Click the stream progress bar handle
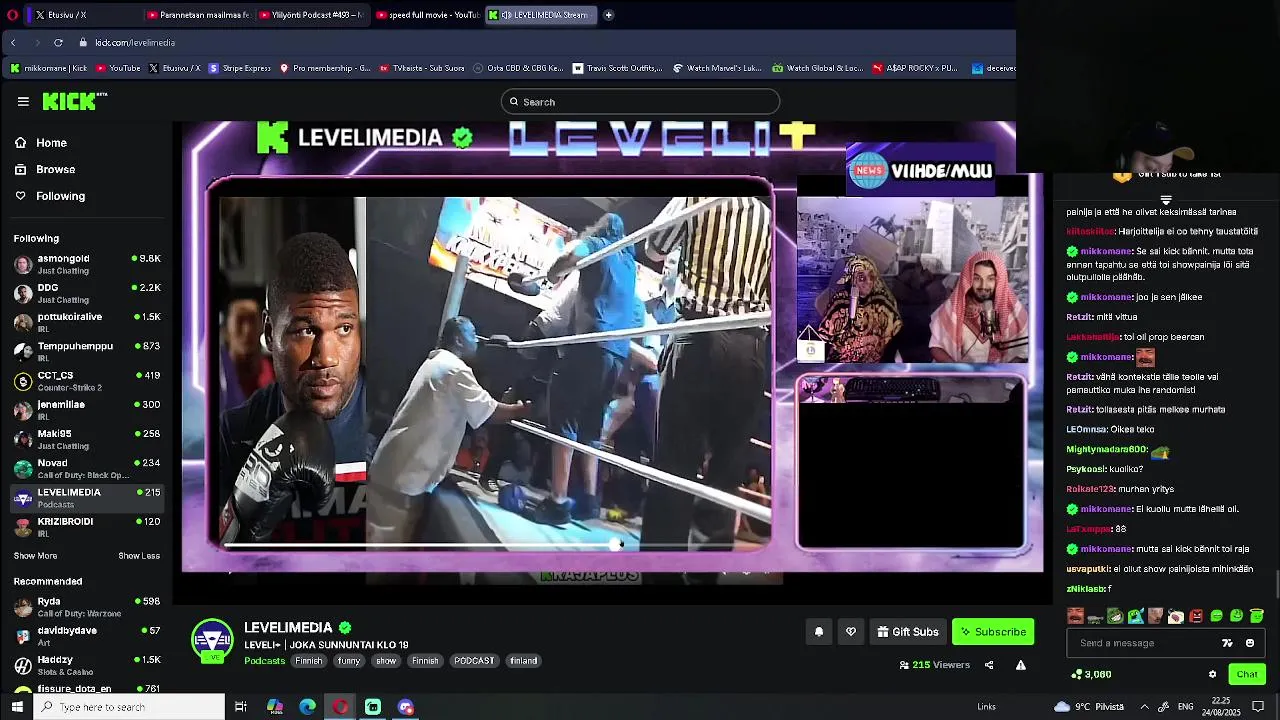Image resolution: width=1280 pixels, height=720 pixels. pos(616,544)
